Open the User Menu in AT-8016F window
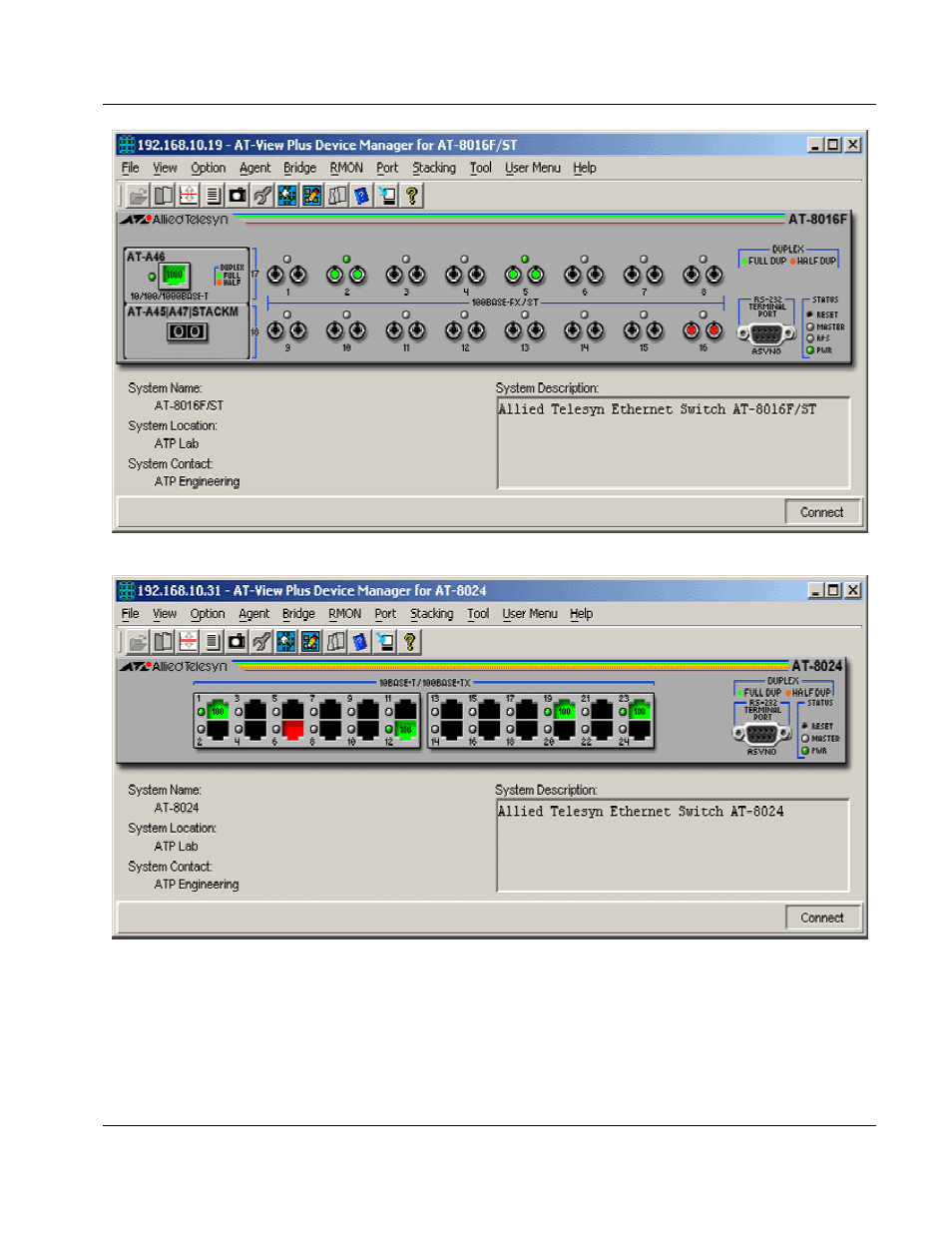The image size is (952, 1233). [x=533, y=168]
